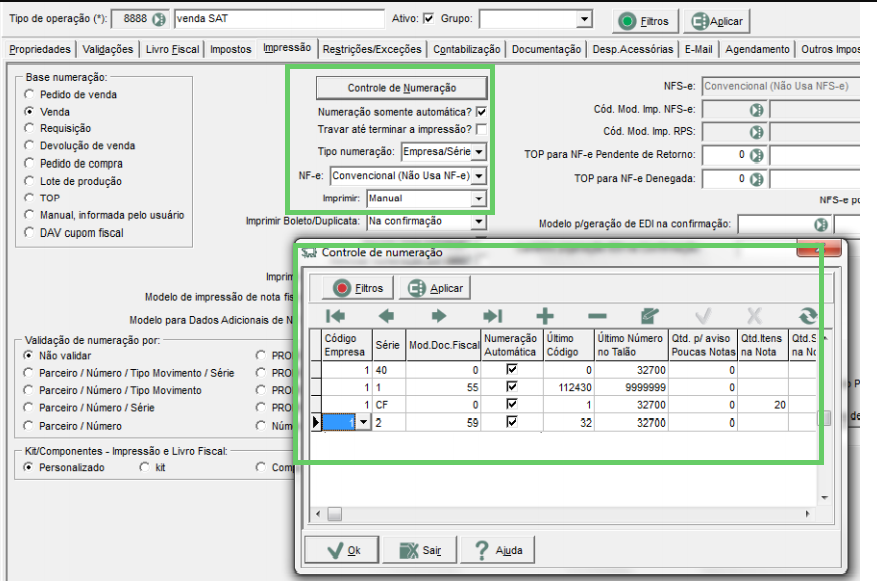Select DAV cupom fiscal option

29,233
